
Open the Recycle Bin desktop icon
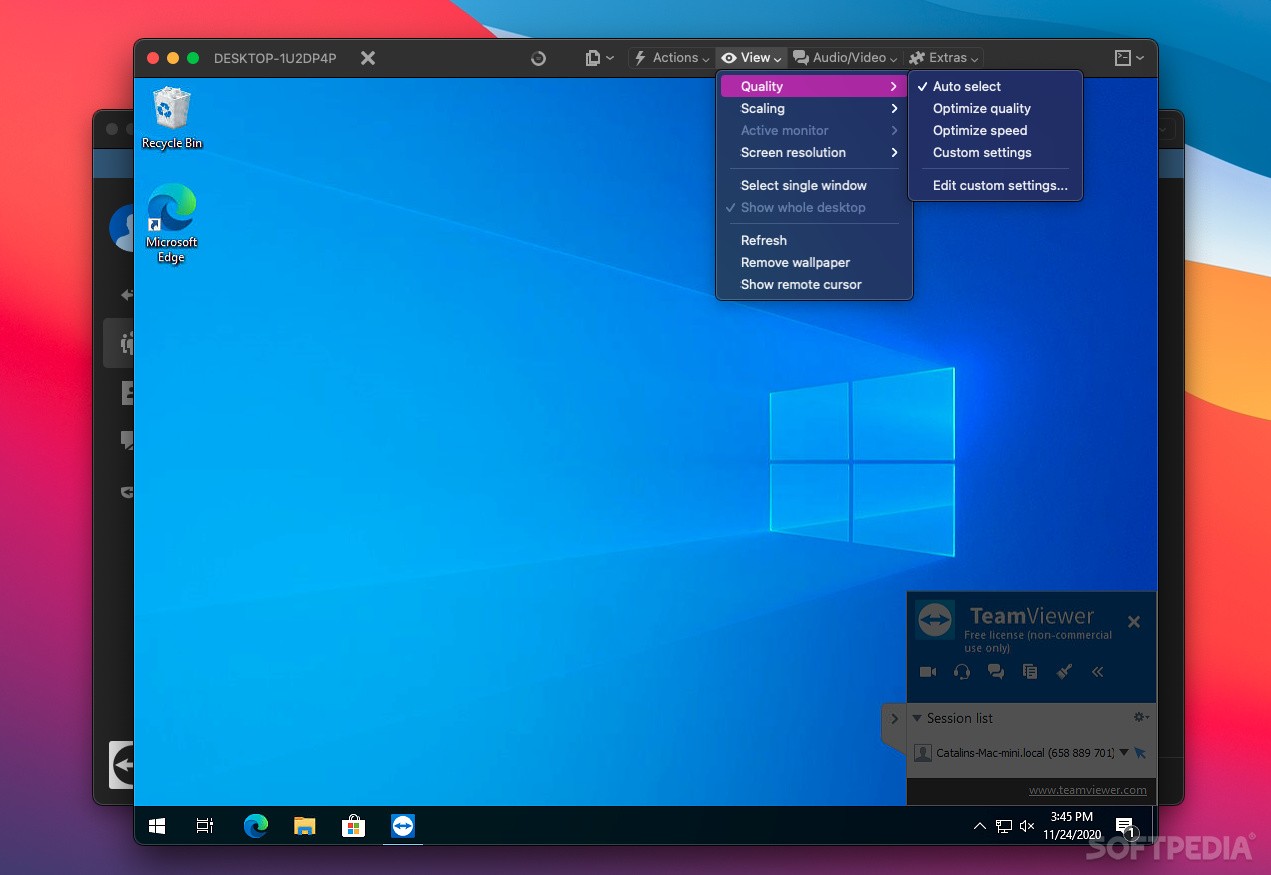pyautogui.click(x=171, y=118)
